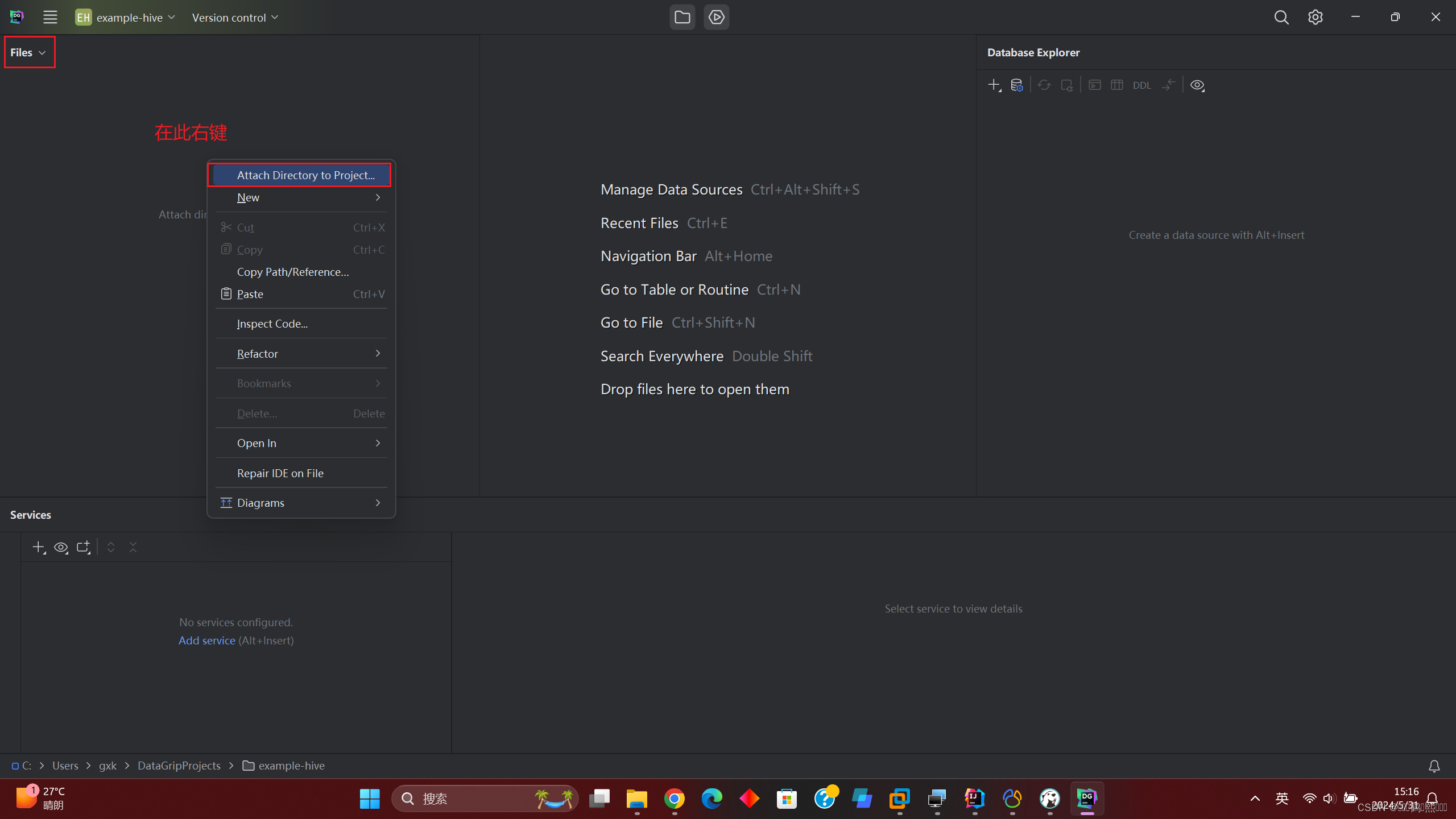Click DataGripProjects in the navigation breadcrumb
Viewport: 1456px width, 819px height.
click(x=179, y=766)
